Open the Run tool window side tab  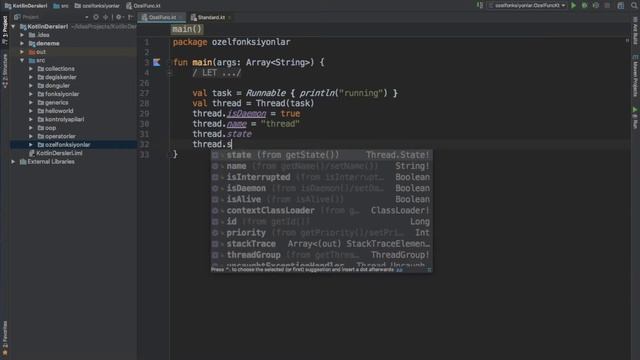tap(635, 118)
